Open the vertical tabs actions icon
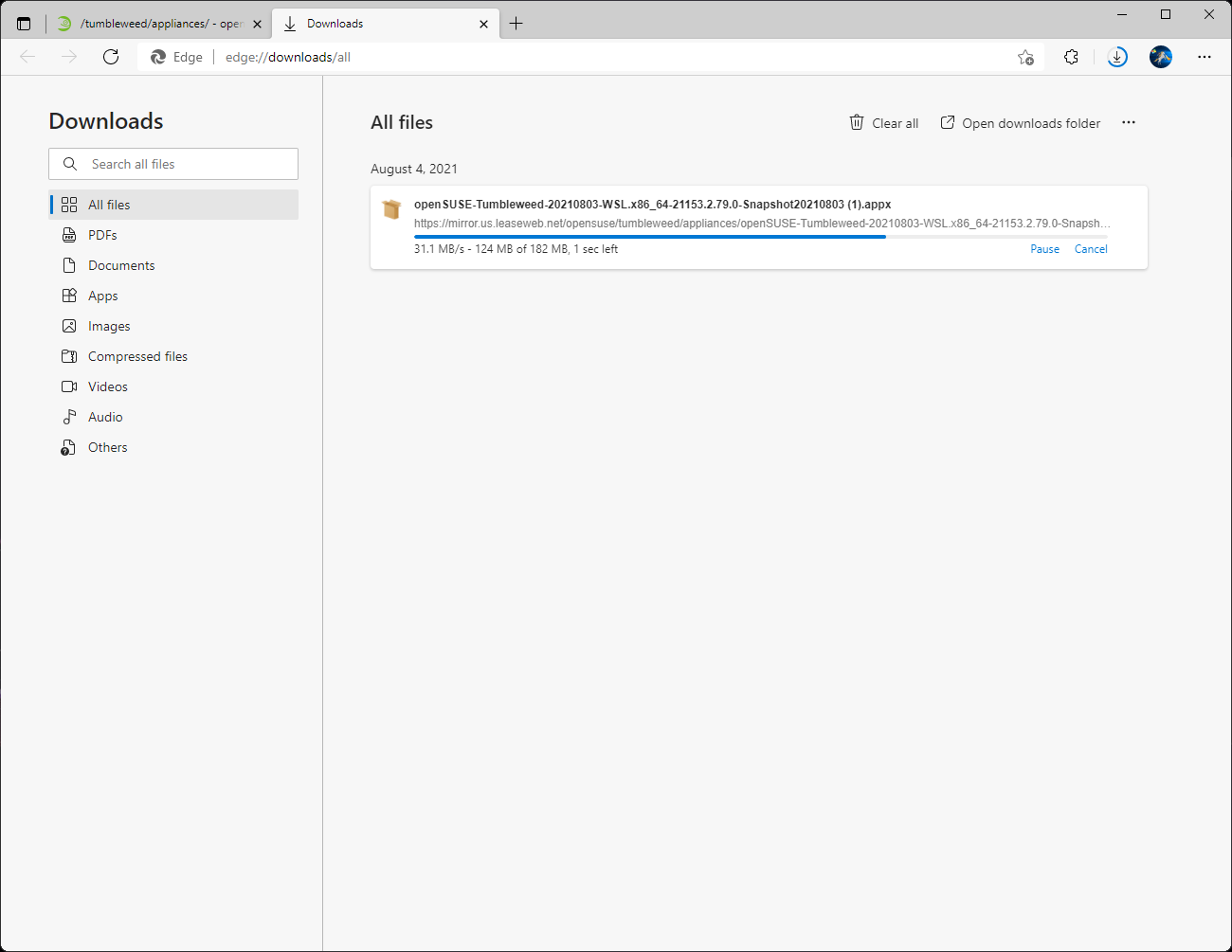The width and height of the screenshot is (1232, 952). [x=24, y=24]
